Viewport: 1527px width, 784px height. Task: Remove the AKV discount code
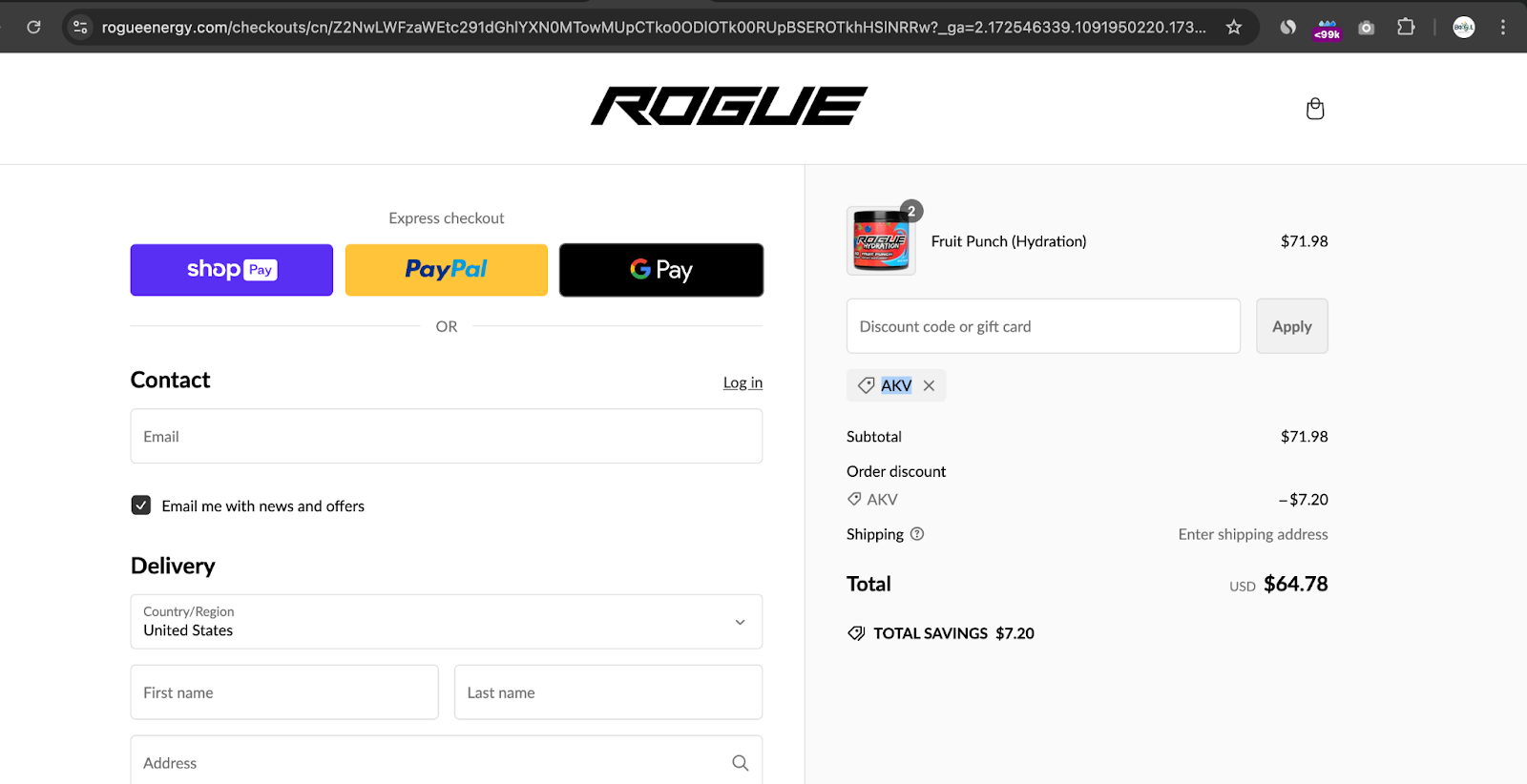[929, 385]
